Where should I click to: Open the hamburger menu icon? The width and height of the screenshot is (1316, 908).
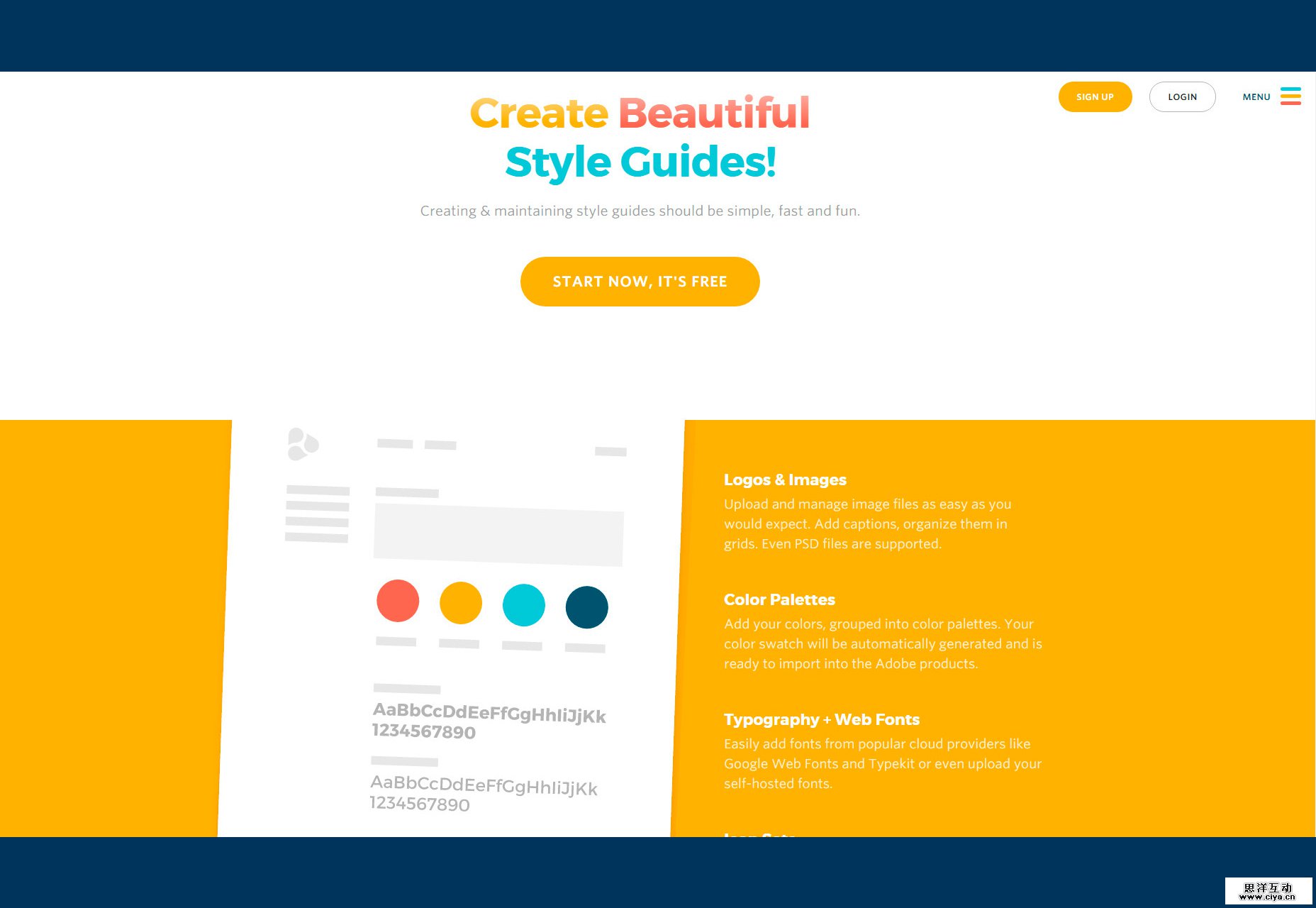pyautogui.click(x=1292, y=96)
